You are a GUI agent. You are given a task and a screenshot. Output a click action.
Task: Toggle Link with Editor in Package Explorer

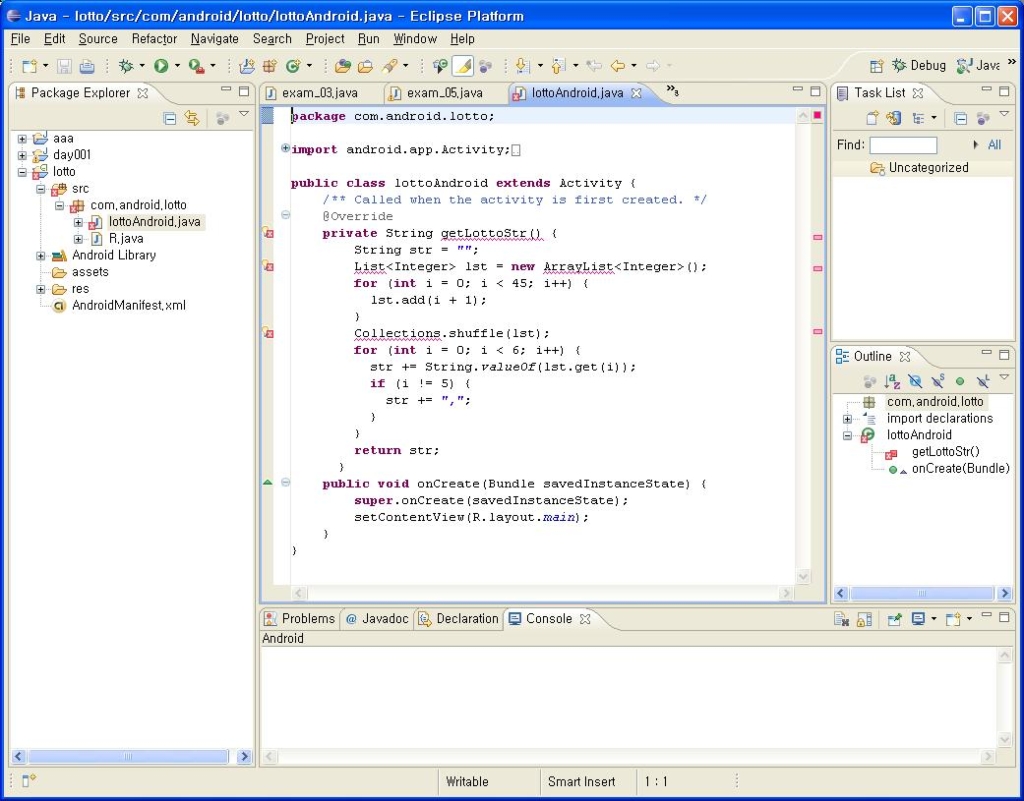pyautogui.click(x=191, y=118)
